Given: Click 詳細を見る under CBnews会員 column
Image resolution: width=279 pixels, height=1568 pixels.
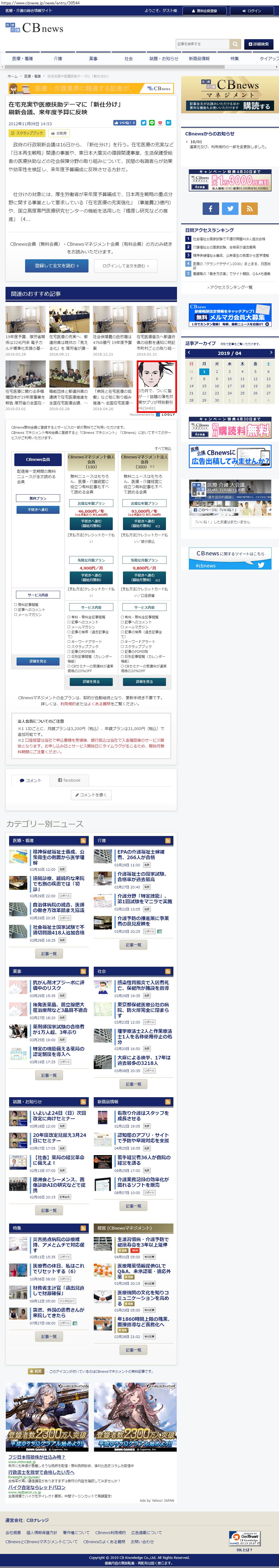Looking at the screenshot, I should tap(38, 661).
